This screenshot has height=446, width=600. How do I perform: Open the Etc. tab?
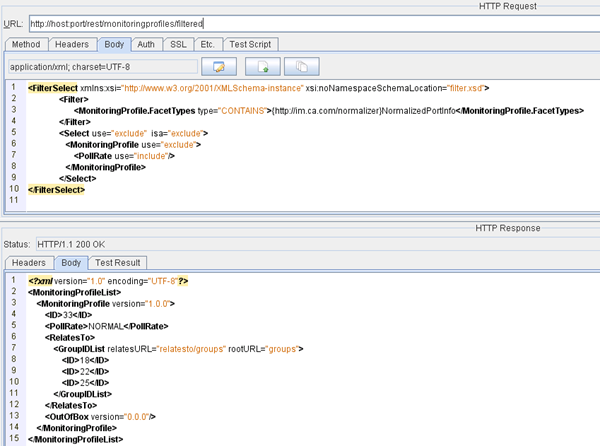207,44
